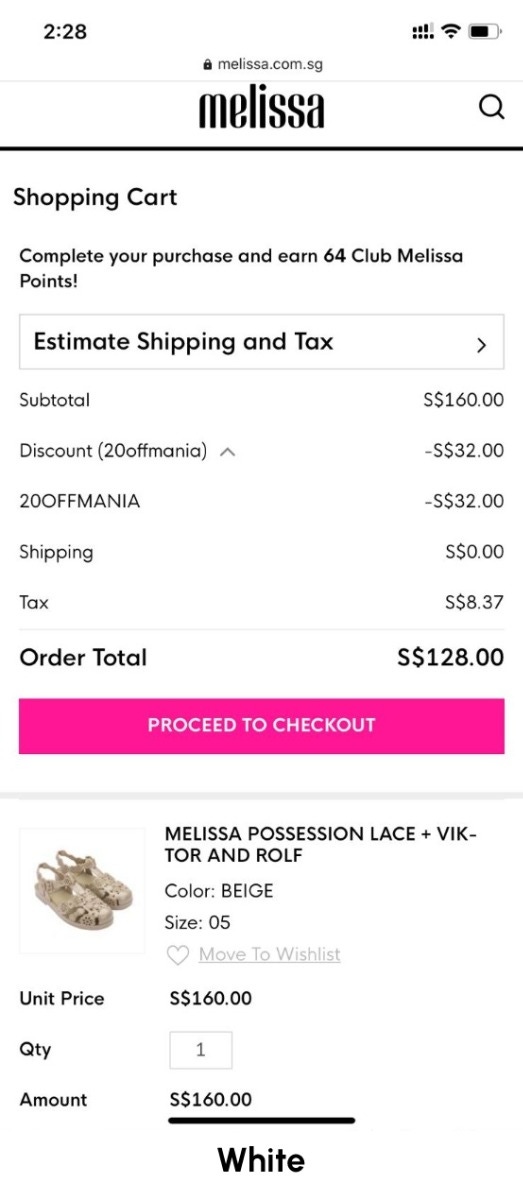The height and width of the screenshot is (1200, 523).
Task: Tap the 20OFFMANIA coupon row
Action: [x=261, y=502]
